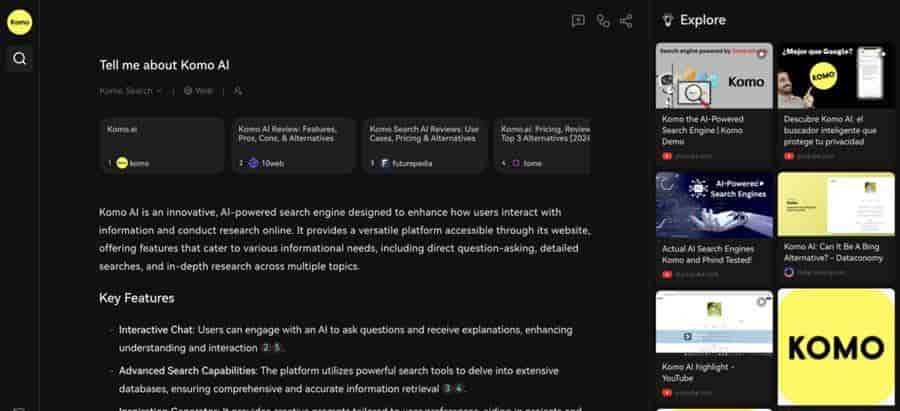Image resolution: width=900 pixels, height=411 pixels.
Task: Click the persona icon under the question
Action: 238,91
